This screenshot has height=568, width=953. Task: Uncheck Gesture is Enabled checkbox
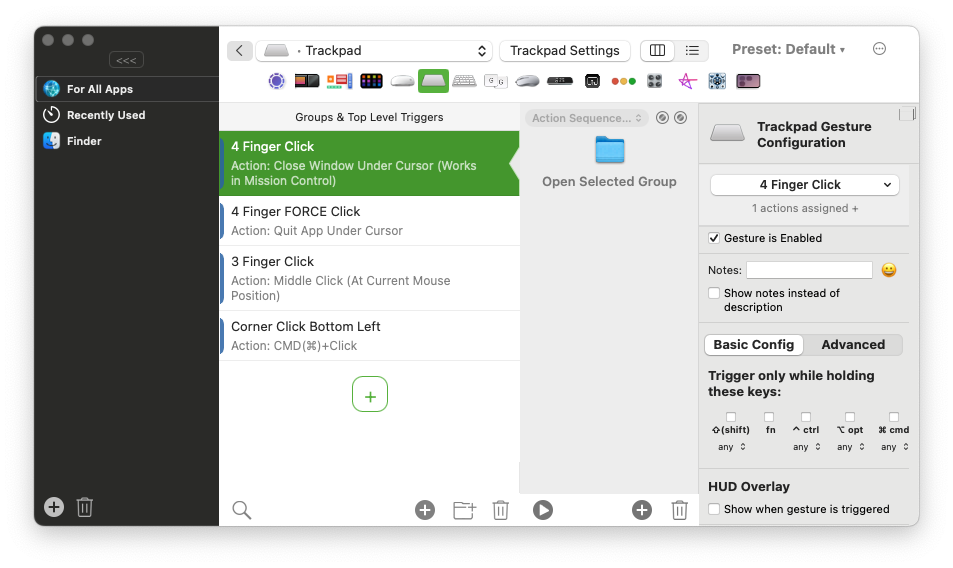click(x=714, y=238)
